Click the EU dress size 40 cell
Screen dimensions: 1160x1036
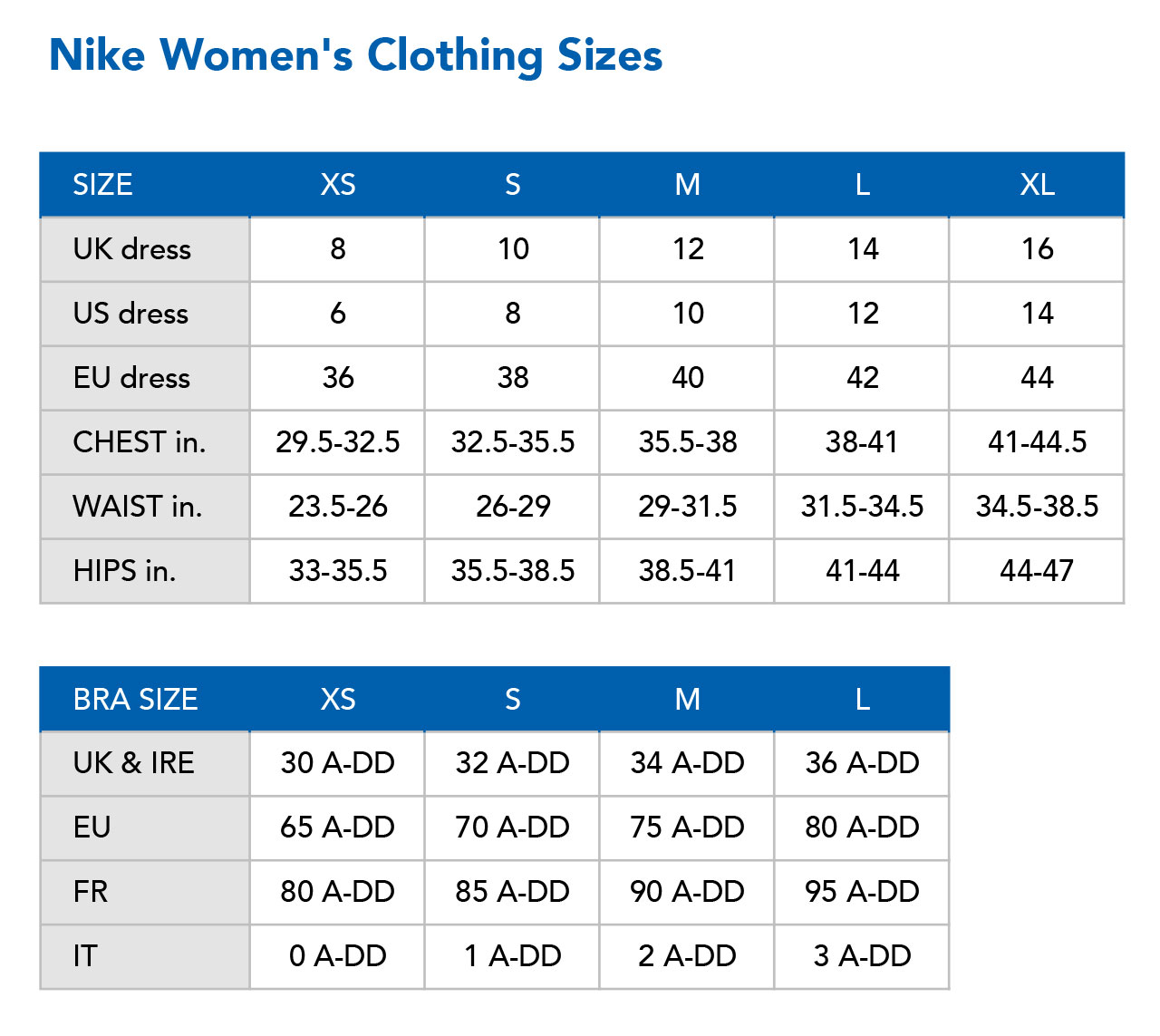pyautogui.click(x=688, y=378)
